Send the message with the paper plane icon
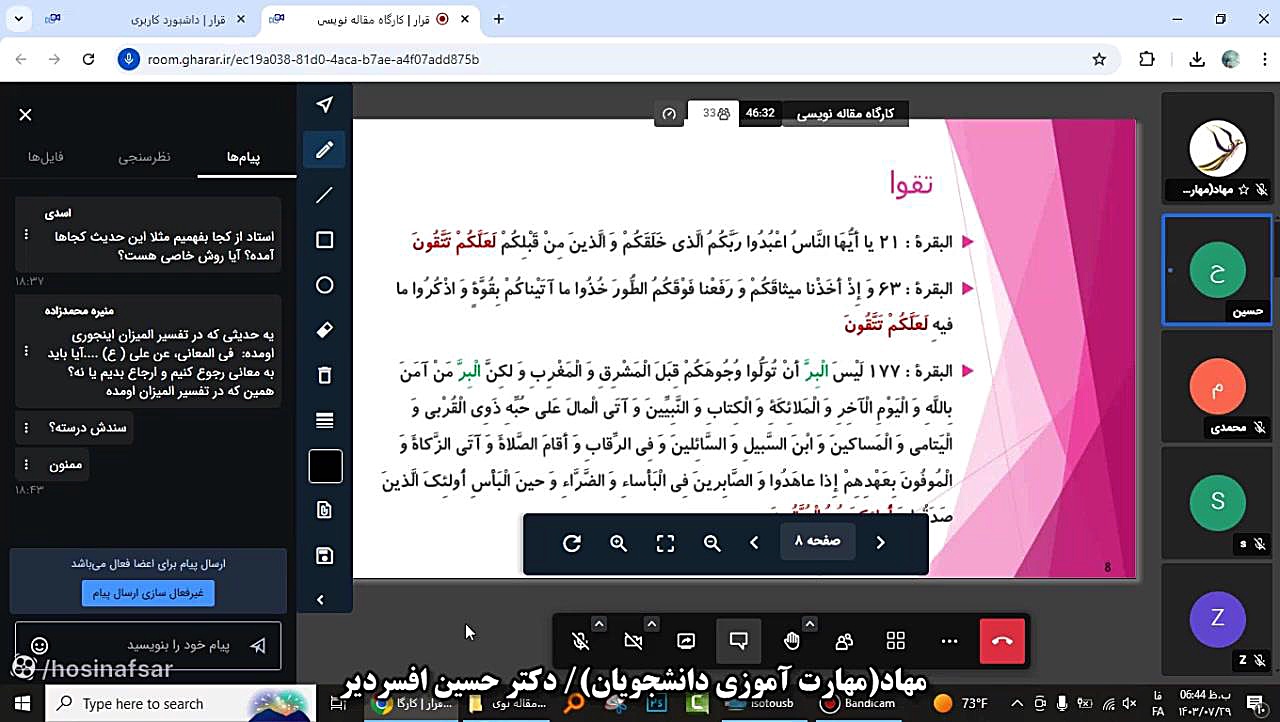This screenshot has height=722, width=1280. [x=258, y=646]
